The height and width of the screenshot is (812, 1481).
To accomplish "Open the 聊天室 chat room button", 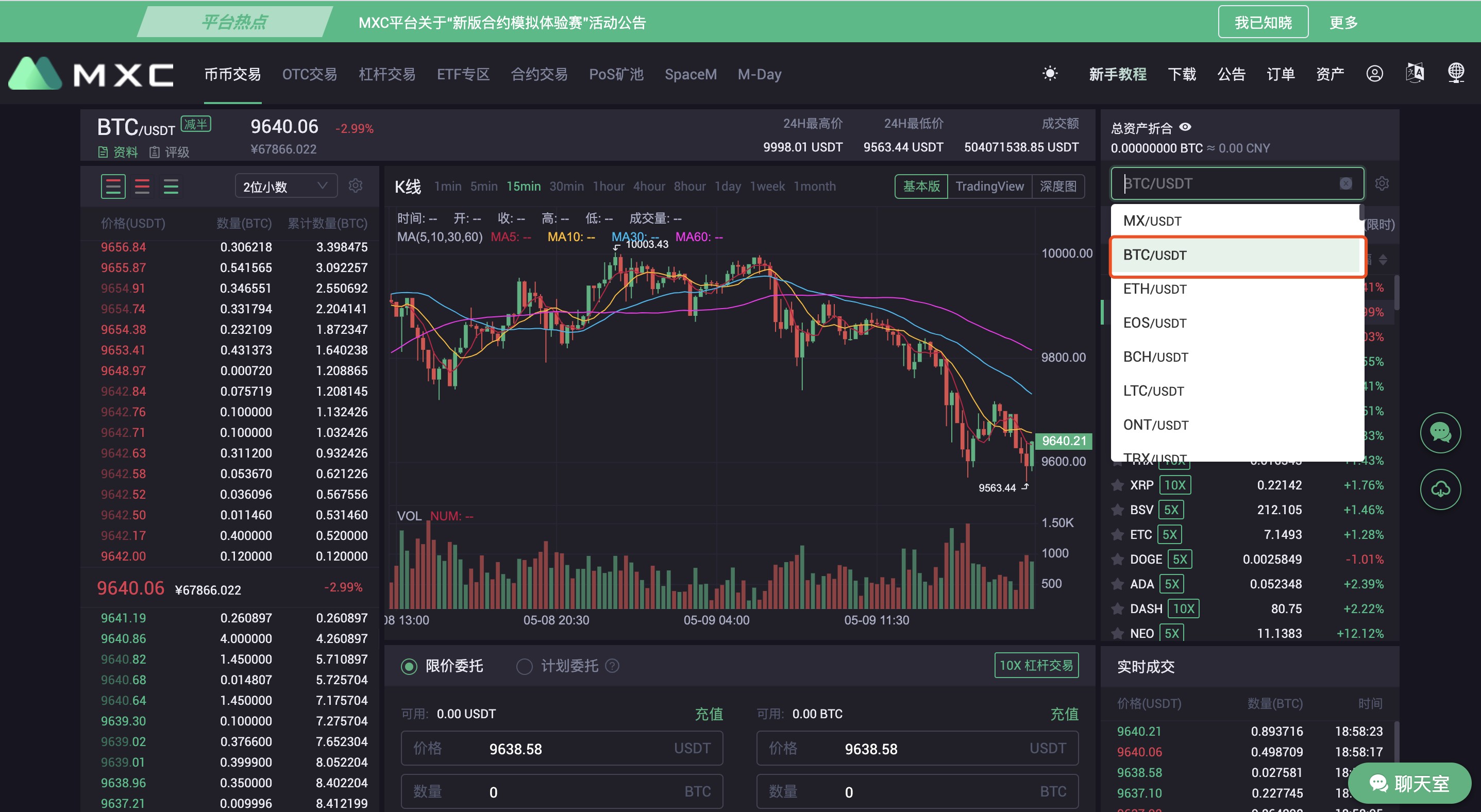I will point(1409,783).
